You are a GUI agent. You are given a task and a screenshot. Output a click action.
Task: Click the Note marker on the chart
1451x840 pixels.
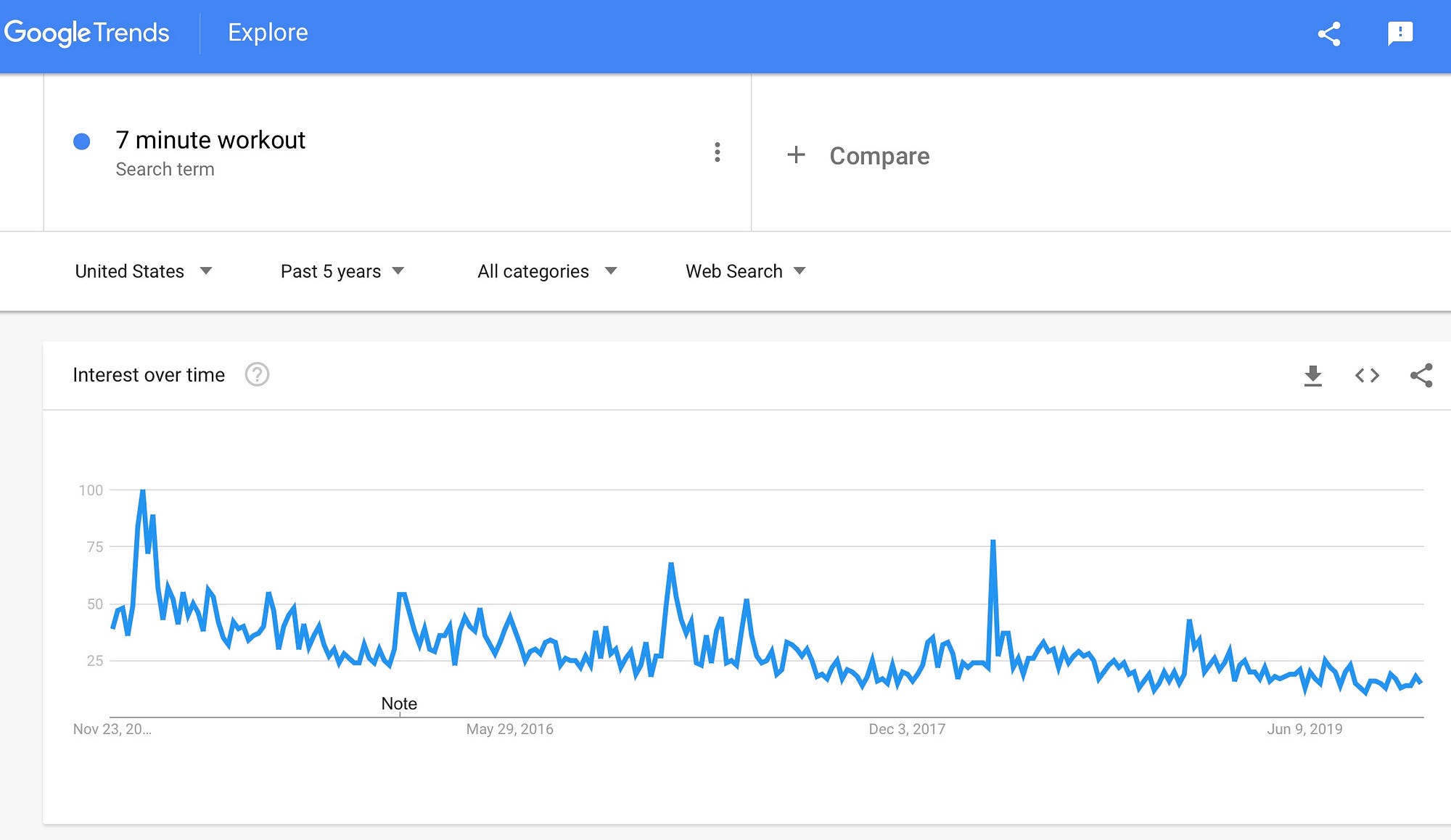coord(399,704)
